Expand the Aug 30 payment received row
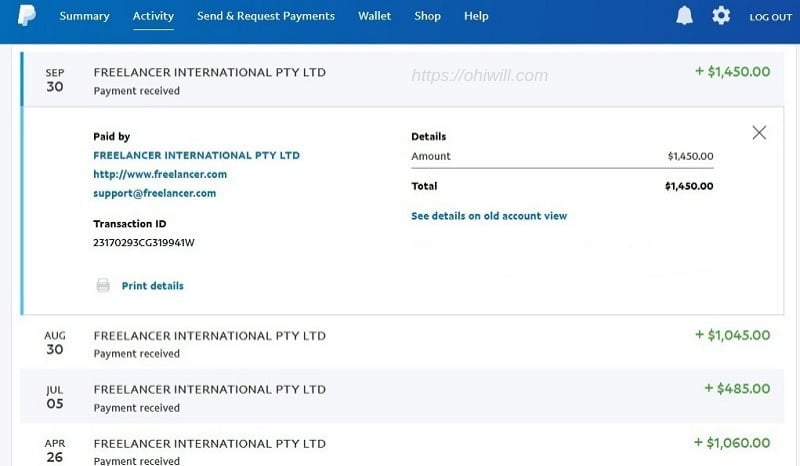Viewport: 800px width, 466px height. click(x=402, y=342)
